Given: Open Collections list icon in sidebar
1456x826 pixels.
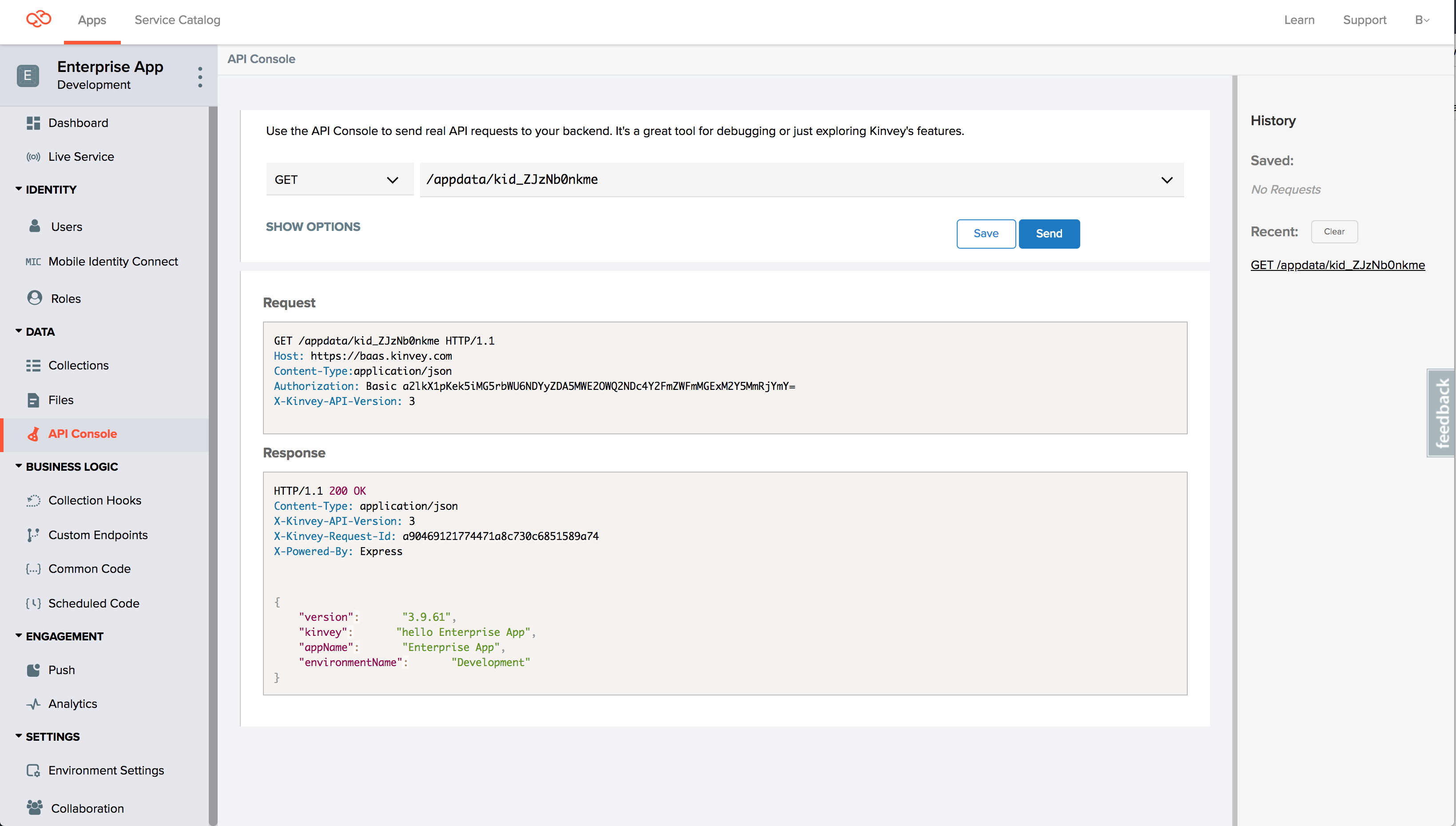Looking at the screenshot, I should (33, 365).
